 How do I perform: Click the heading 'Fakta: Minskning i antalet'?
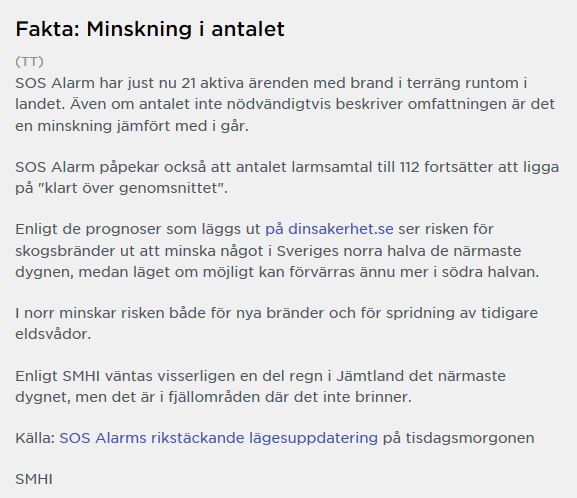point(150,29)
